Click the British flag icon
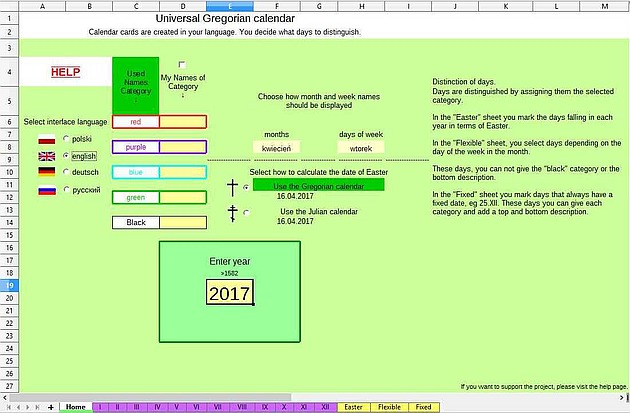Viewport: 630px width, 413px height. pos(45,156)
